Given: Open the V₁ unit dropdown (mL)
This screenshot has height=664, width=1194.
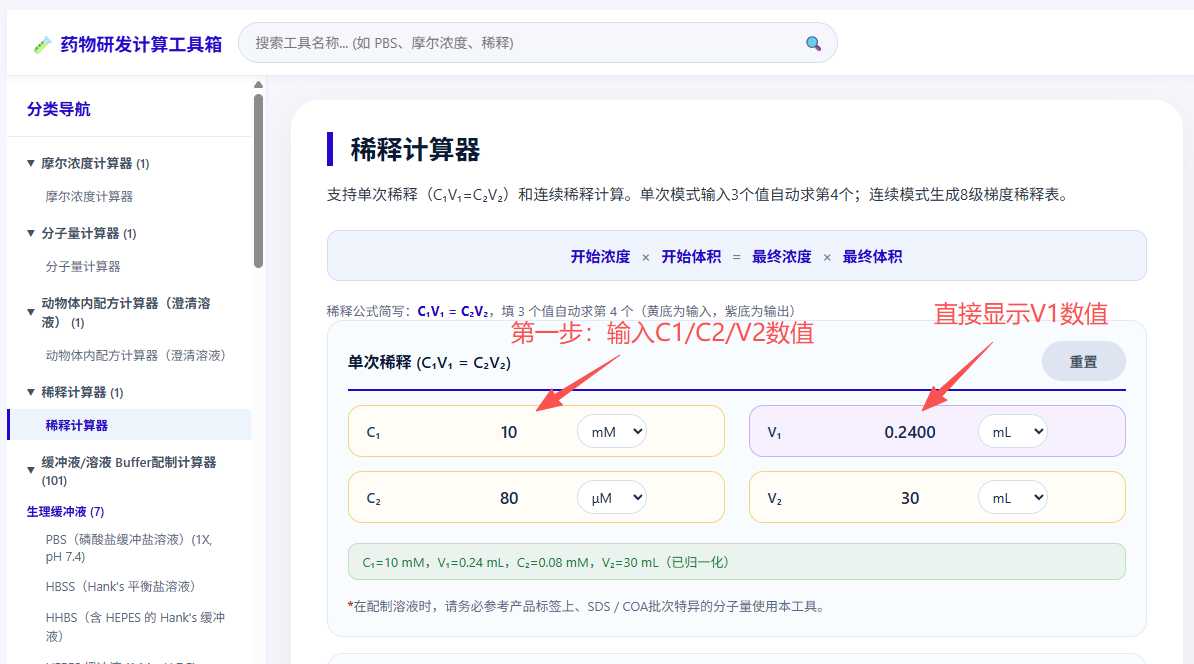Looking at the screenshot, I should [1012, 432].
